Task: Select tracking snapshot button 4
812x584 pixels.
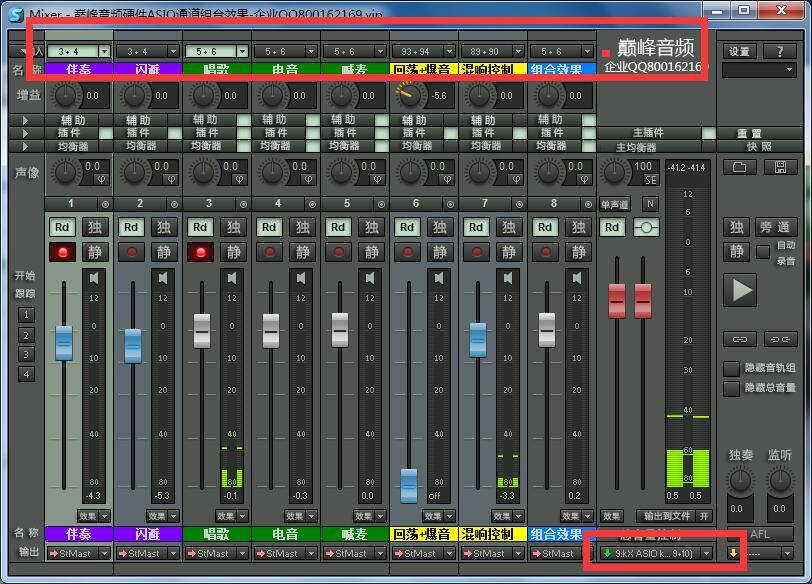Action: click(x=26, y=374)
